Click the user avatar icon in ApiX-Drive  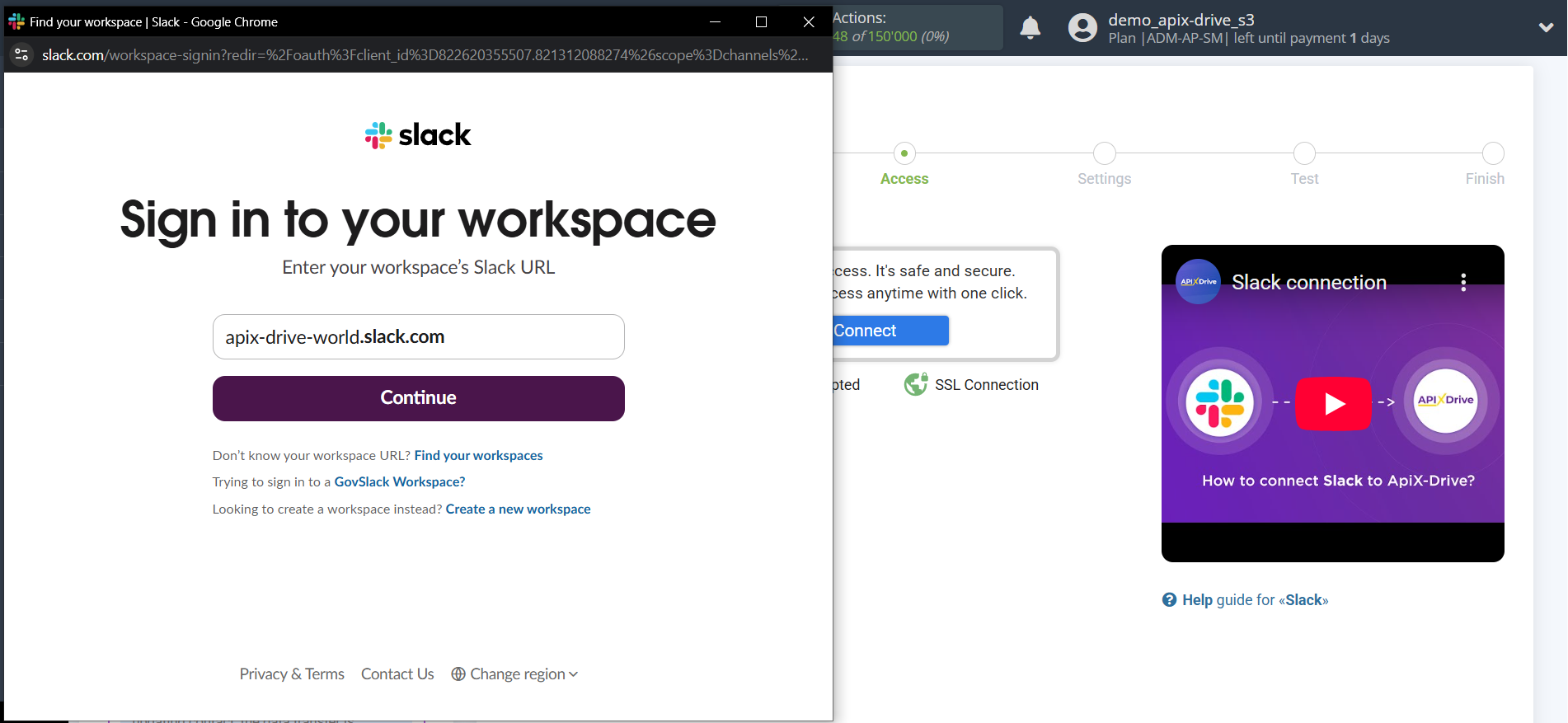1082,28
